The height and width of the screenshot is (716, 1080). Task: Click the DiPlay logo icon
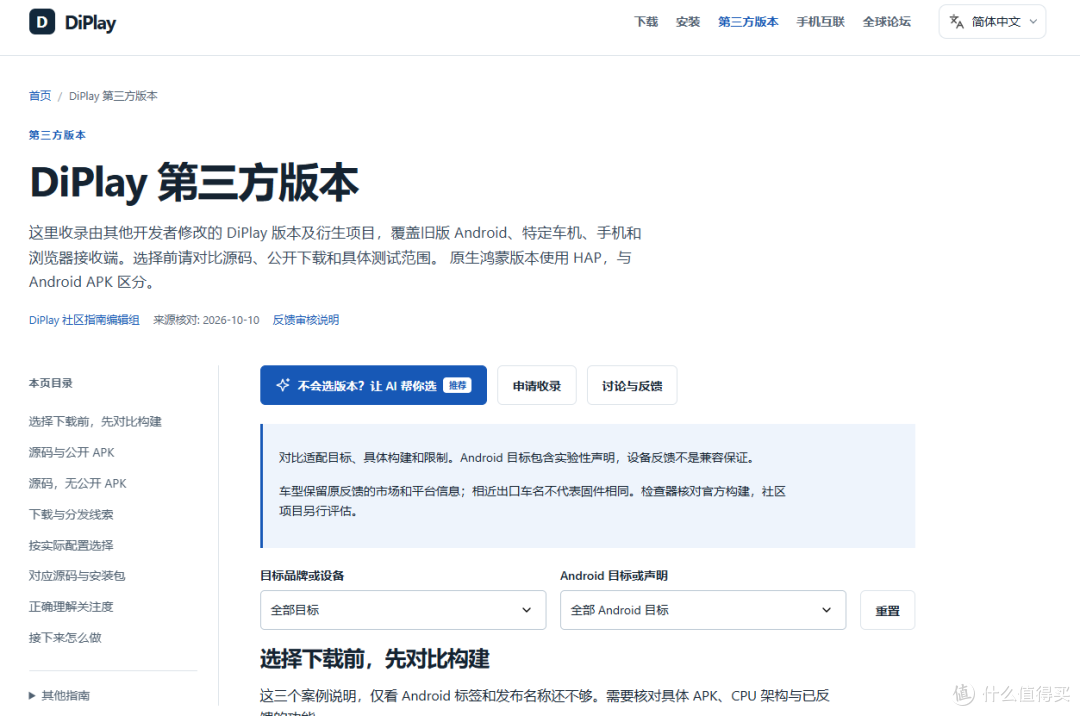pos(42,22)
